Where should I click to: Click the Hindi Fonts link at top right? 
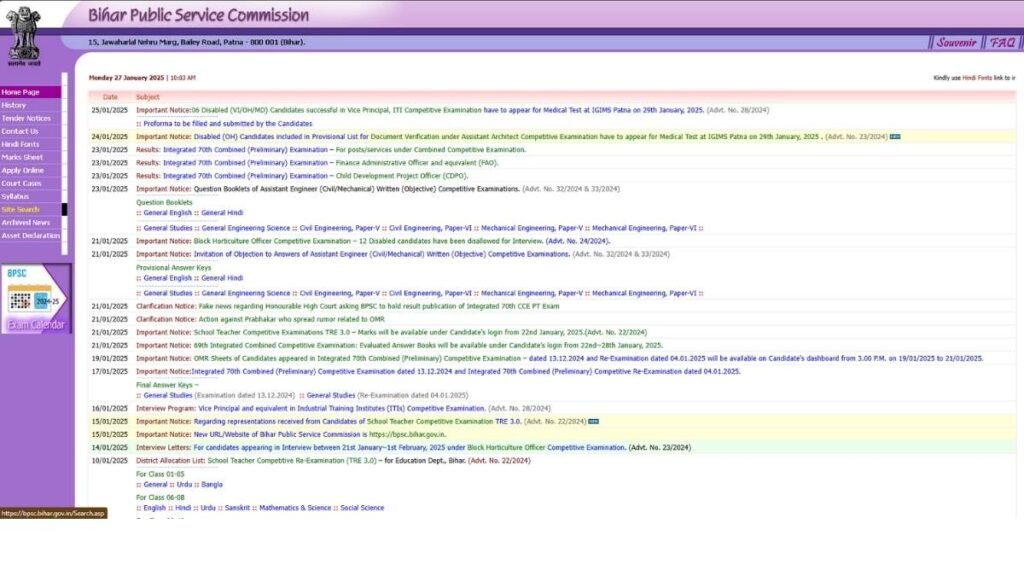pyautogui.click(x=977, y=77)
